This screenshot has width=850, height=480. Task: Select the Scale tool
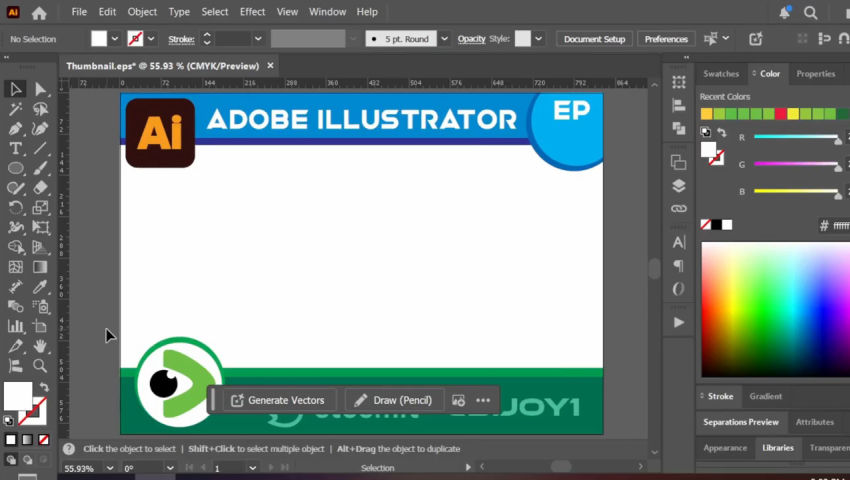[40, 208]
